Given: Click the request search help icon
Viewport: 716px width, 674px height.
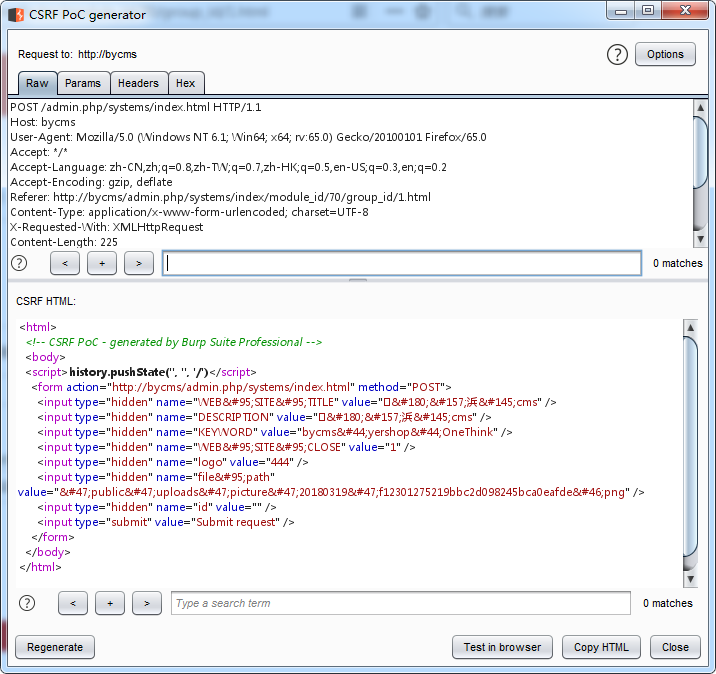Looking at the screenshot, I should (x=19, y=263).
